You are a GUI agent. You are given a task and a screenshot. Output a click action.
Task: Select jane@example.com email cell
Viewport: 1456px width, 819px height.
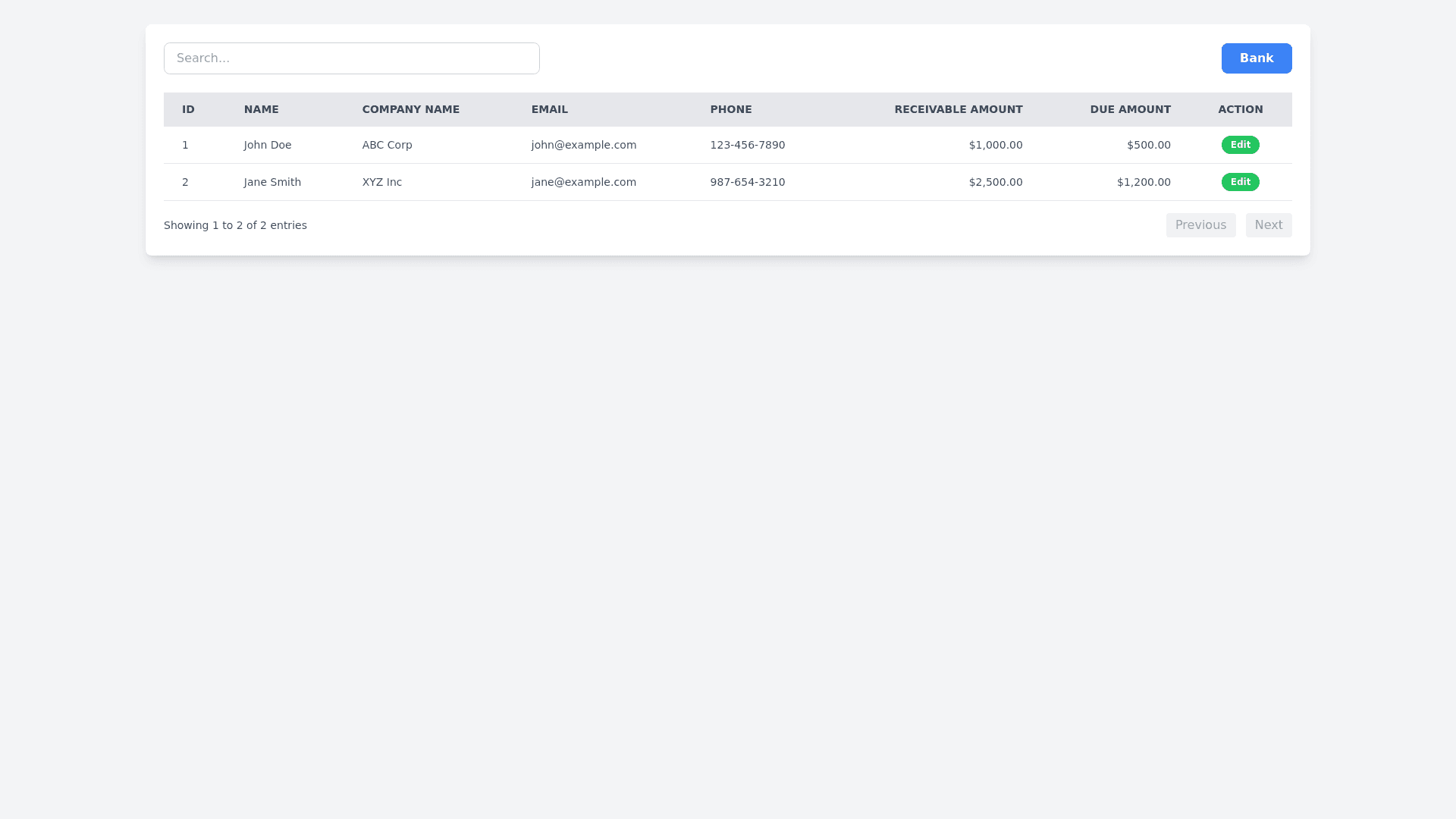point(583,182)
